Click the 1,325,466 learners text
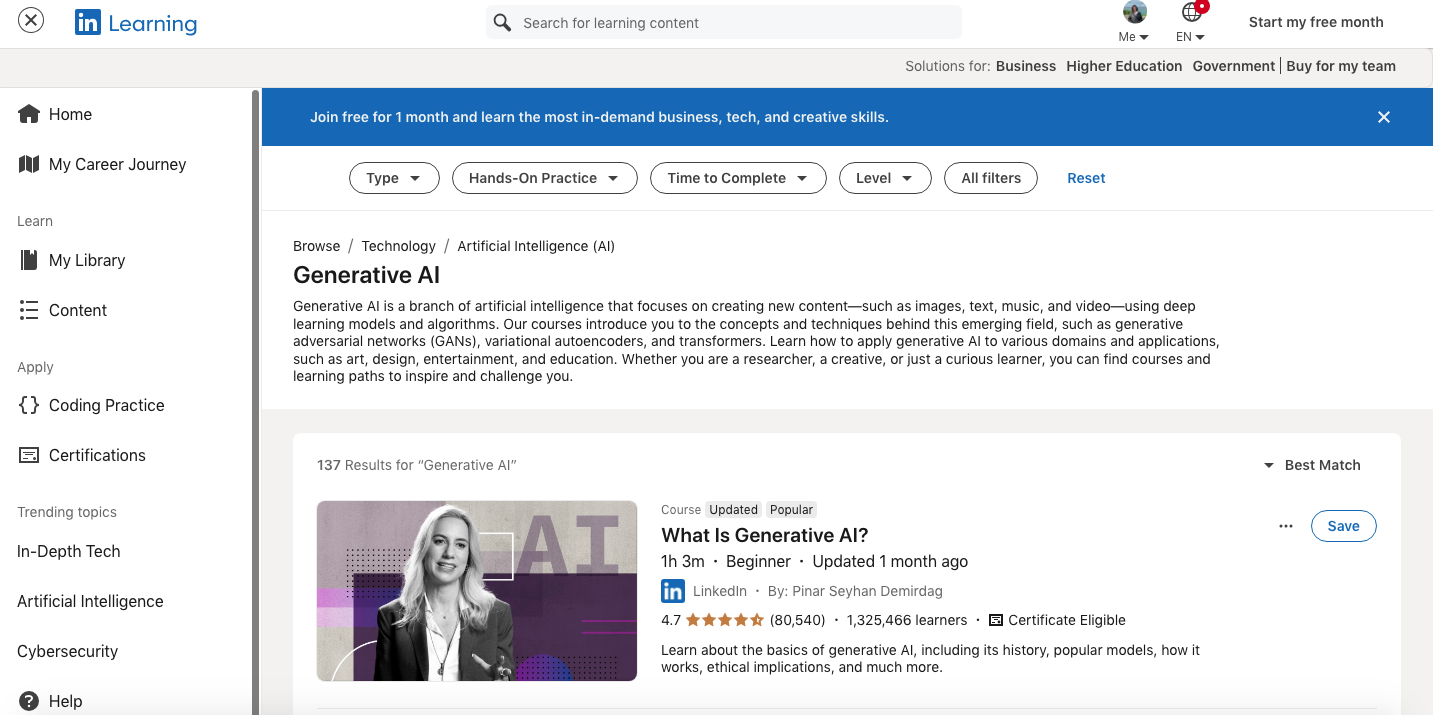 tap(907, 620)
